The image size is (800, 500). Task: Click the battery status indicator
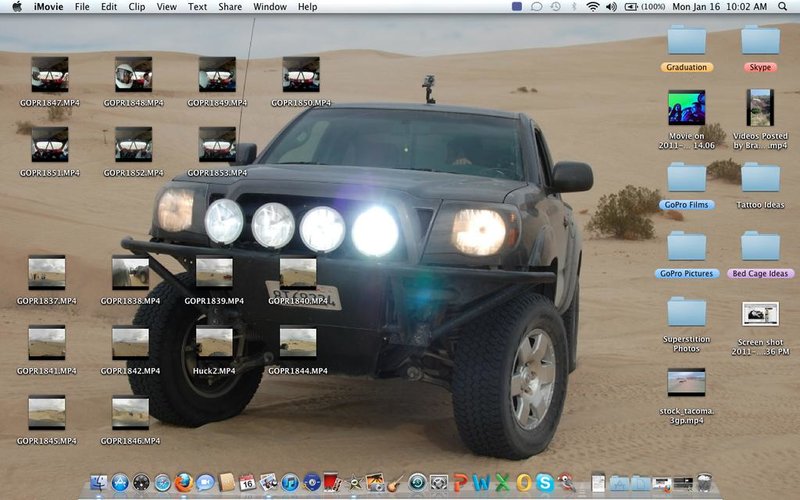645,7
